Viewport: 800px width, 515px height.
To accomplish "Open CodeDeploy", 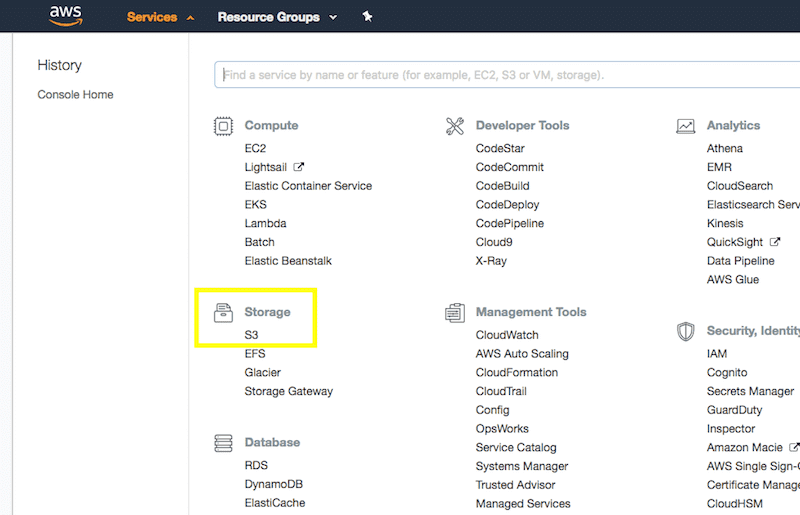I will point(507,205).
